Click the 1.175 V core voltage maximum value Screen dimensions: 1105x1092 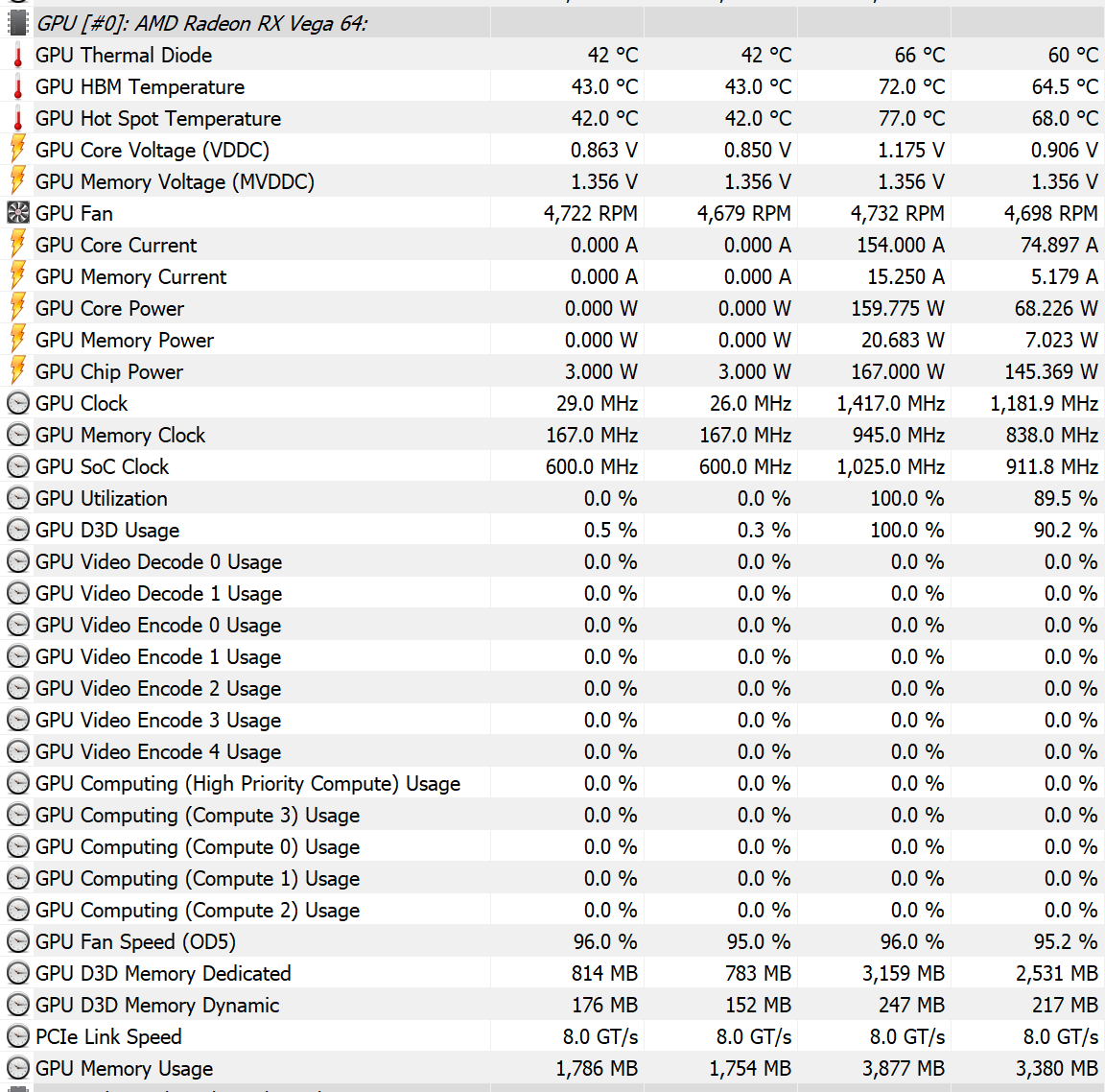910,150
